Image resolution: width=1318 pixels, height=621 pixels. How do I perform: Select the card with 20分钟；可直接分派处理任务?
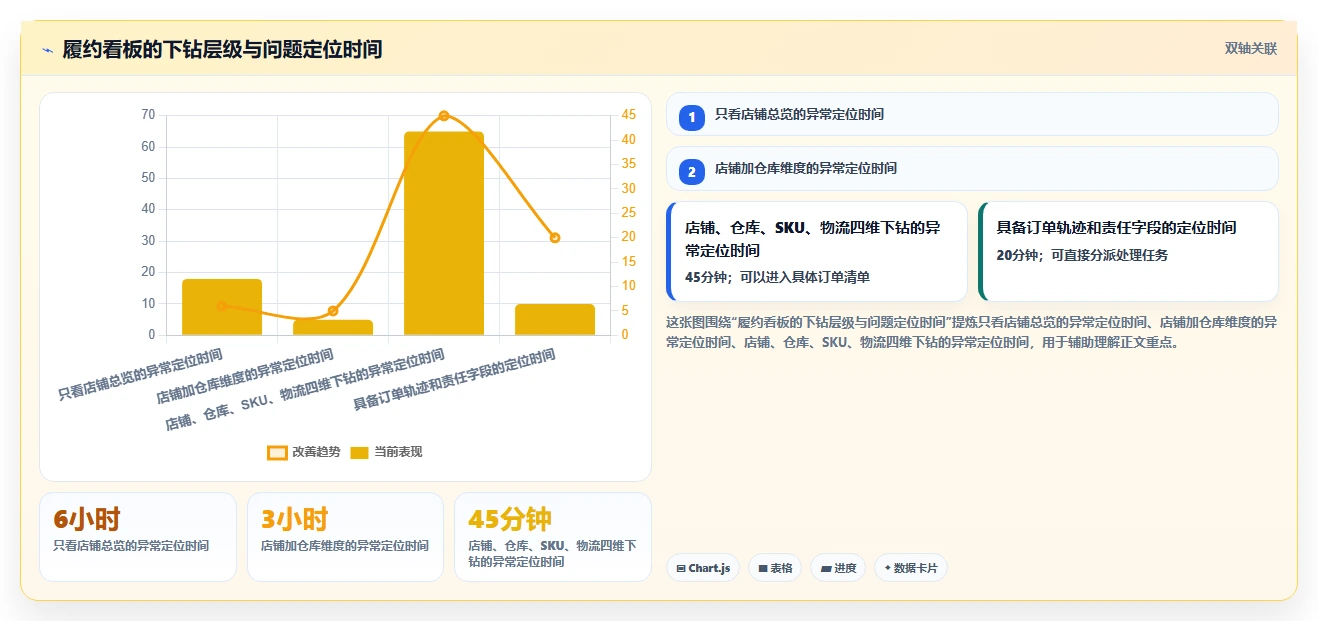pos(1128,251)
